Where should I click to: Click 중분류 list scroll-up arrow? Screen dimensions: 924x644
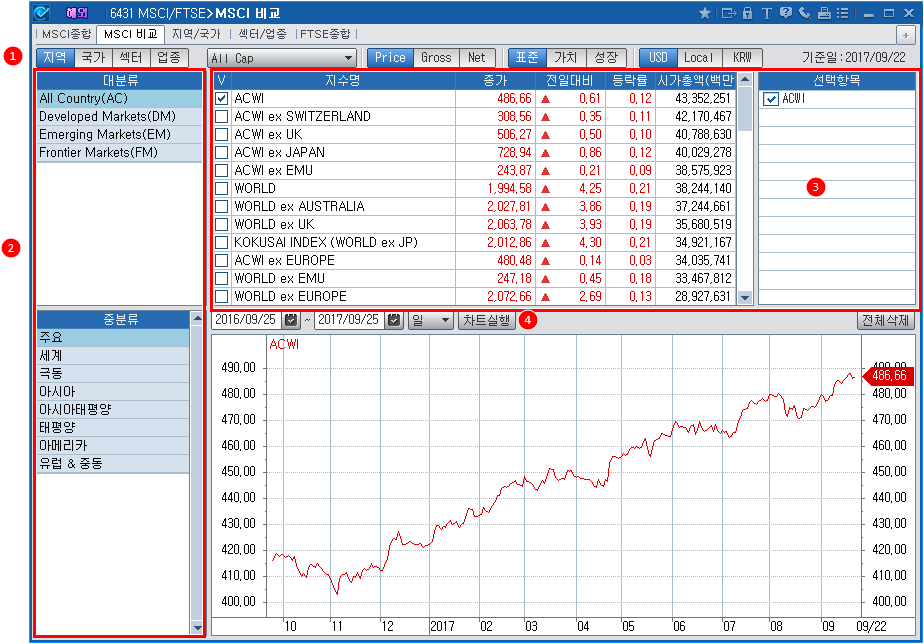click(197, 319)
